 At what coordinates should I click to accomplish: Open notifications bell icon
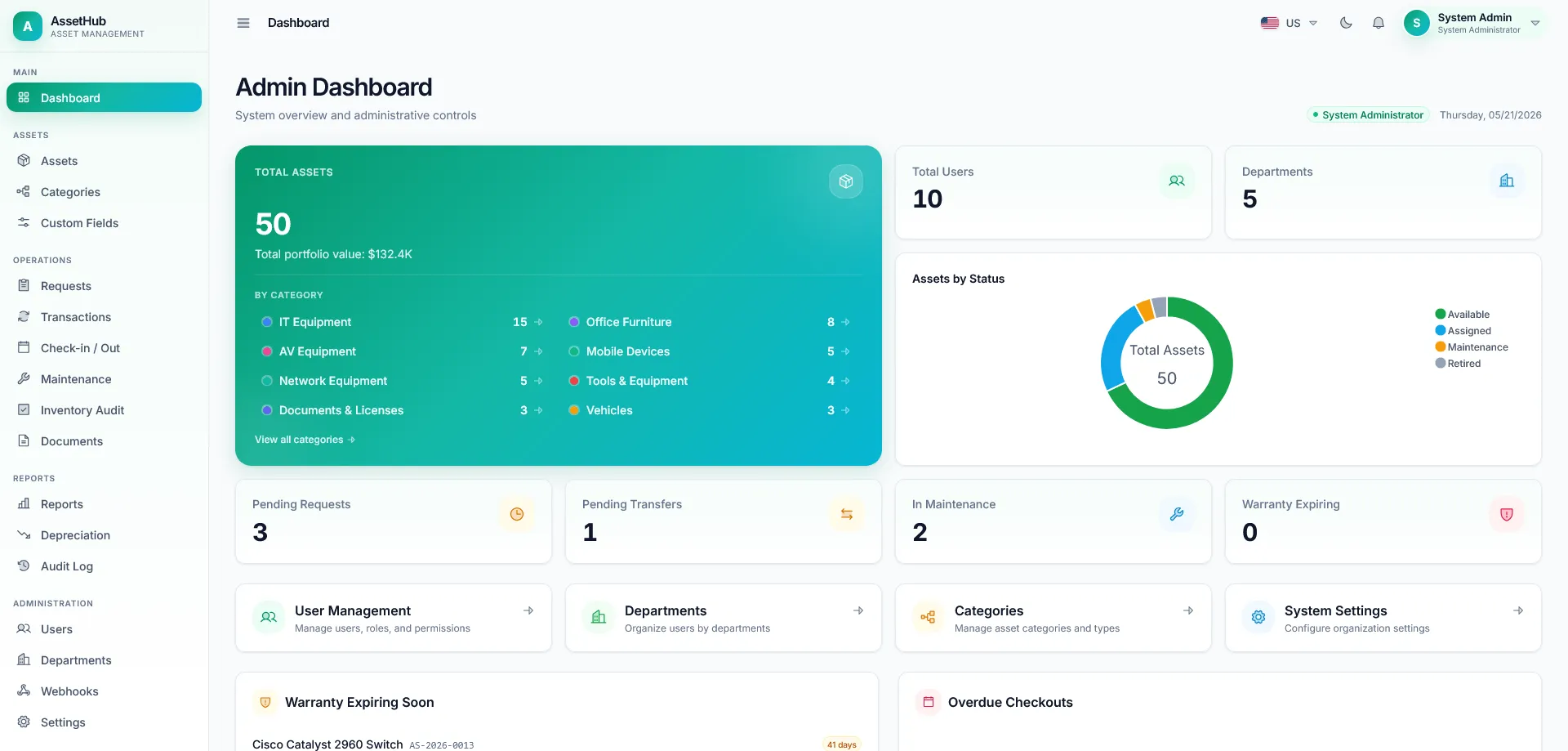tap(1379, 23)
